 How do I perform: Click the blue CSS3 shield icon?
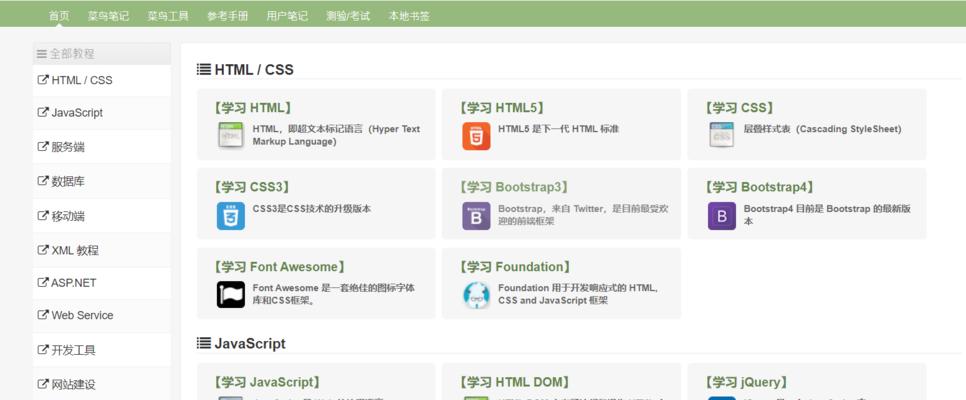[x=230, y=216]
